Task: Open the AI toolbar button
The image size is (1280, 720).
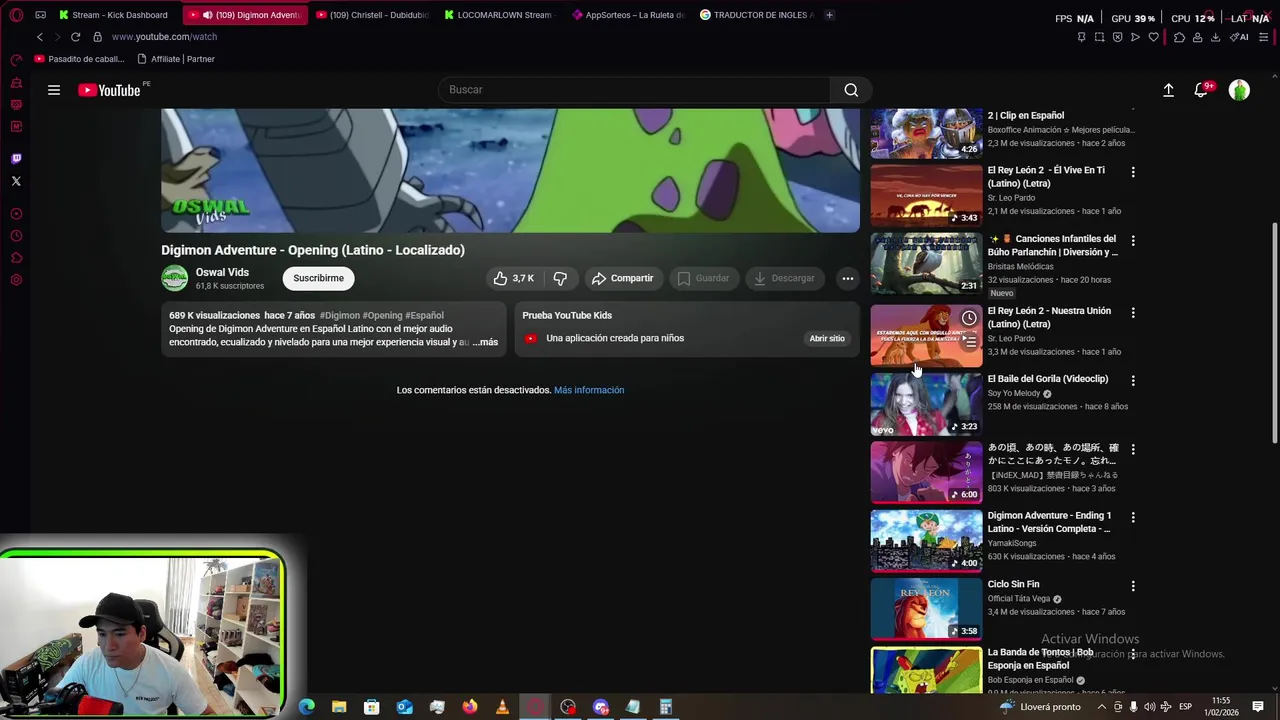Action: [1241, 37]
